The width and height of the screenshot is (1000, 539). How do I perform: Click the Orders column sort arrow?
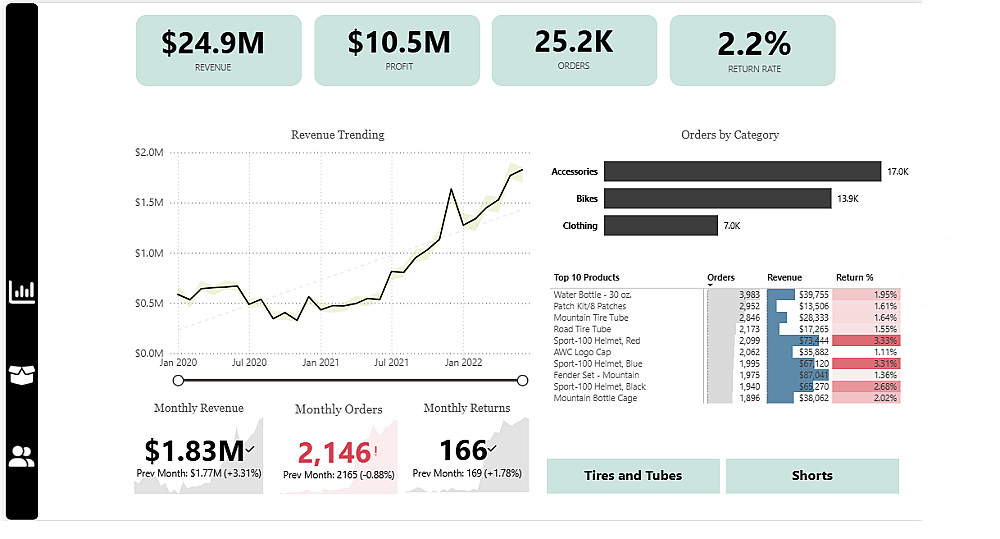(x=710, y=286)
